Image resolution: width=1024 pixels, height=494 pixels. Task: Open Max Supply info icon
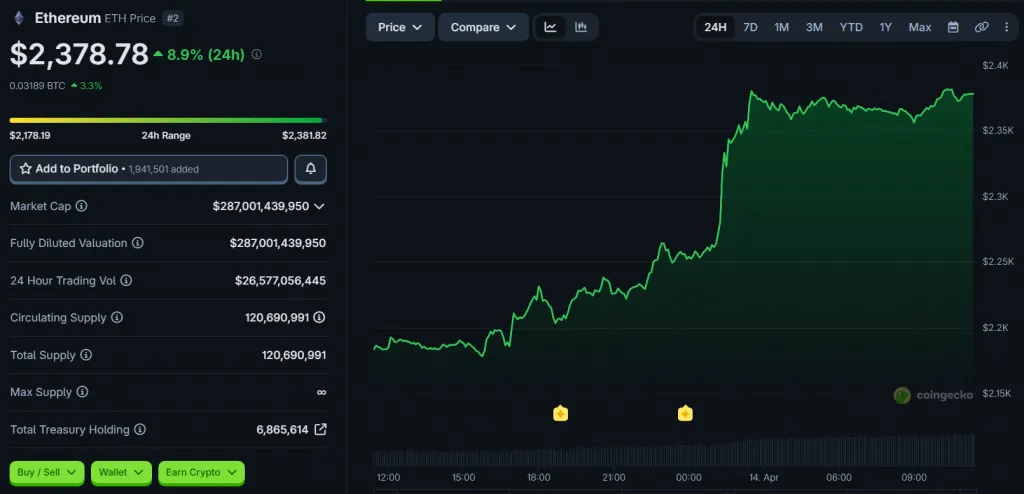coord(82,392)
